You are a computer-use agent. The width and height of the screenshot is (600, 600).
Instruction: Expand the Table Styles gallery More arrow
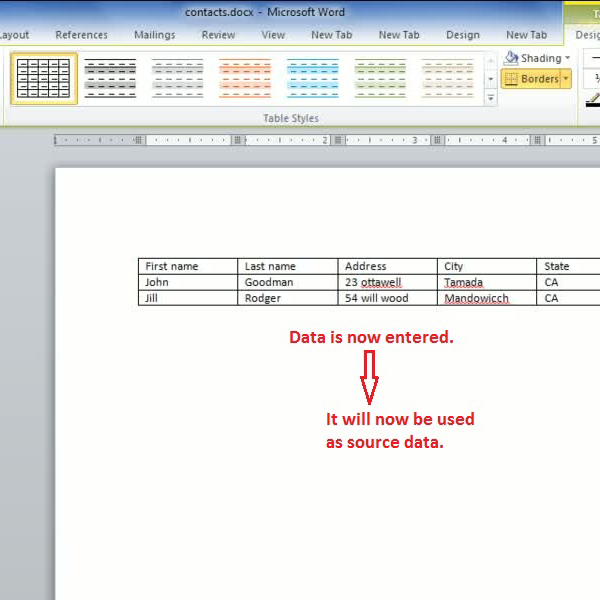(x=491, y=99)
